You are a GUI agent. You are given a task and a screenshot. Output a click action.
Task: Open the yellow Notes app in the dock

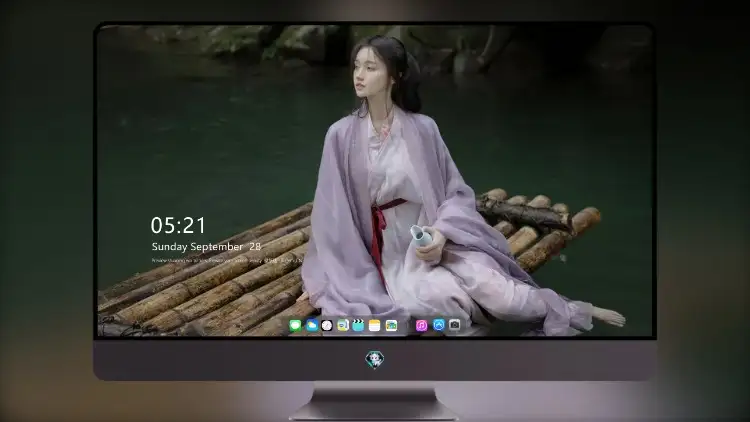[375, 326]
